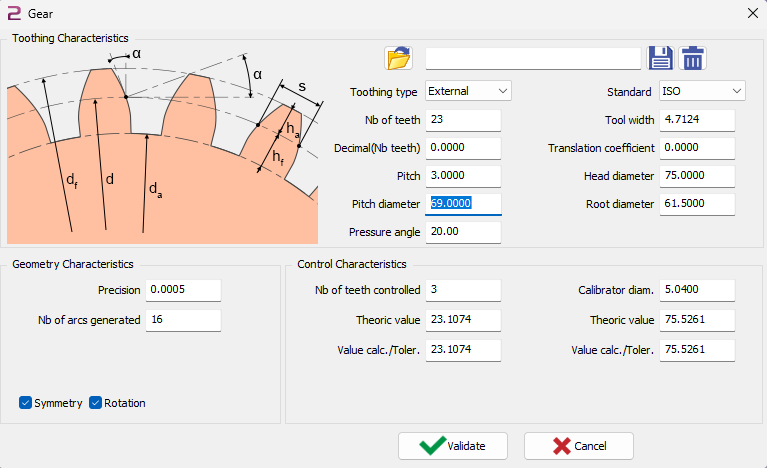Select the Precision input field

(x=182, y=290)
